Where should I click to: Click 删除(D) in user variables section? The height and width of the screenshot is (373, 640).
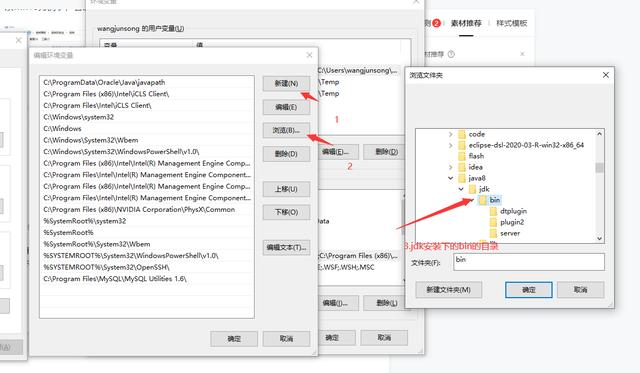[384, 152]
